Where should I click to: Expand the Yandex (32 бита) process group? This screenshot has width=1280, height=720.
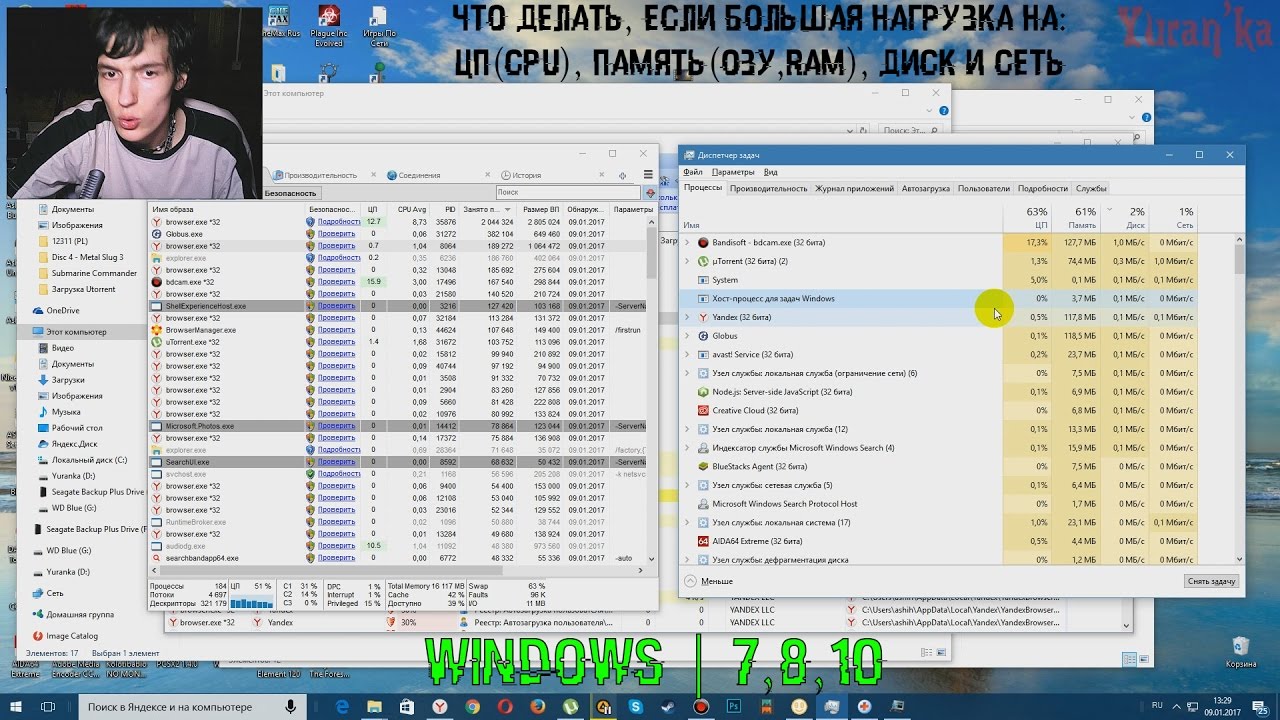click(x=686, y=317)
